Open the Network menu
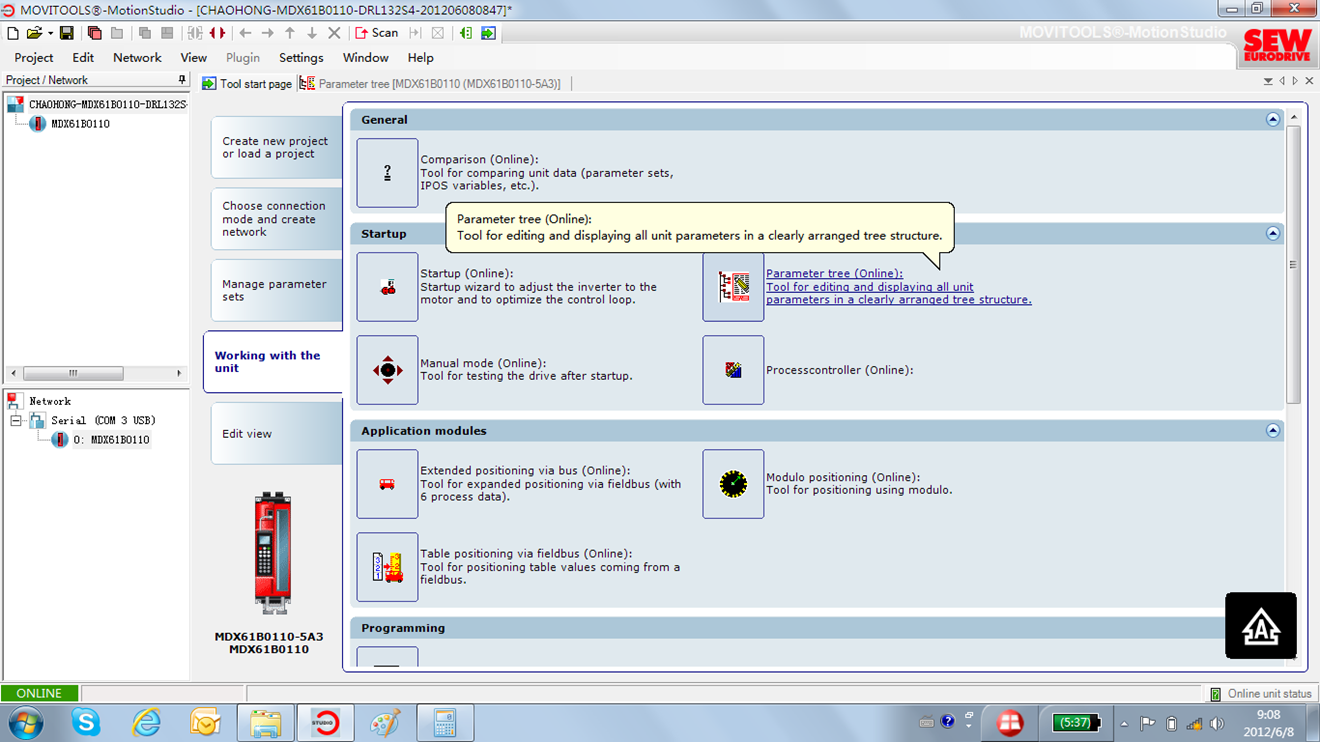The height and width of the screenshot is (742, 1320). [x=137, y=58]
